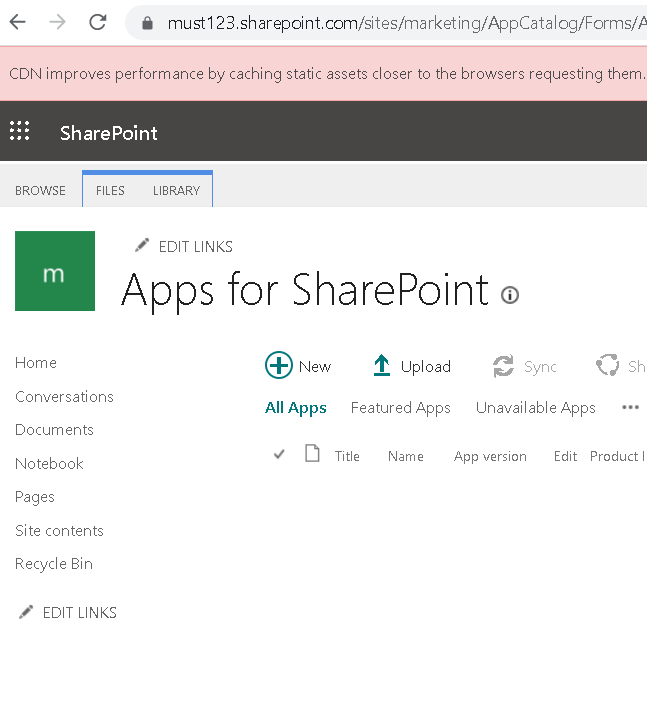
Task: Sort by the App version column header
Action: coord(490,457)
